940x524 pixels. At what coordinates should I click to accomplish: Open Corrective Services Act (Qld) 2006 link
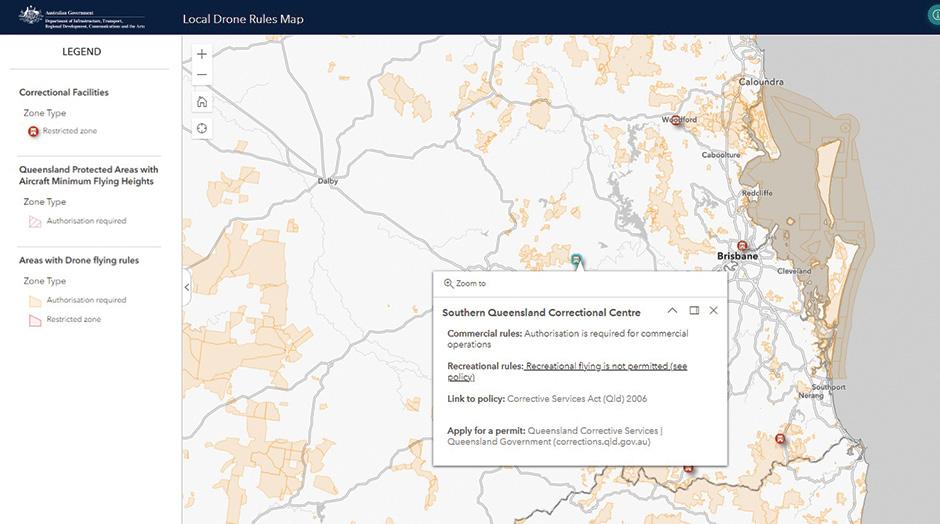pos(577,399)
